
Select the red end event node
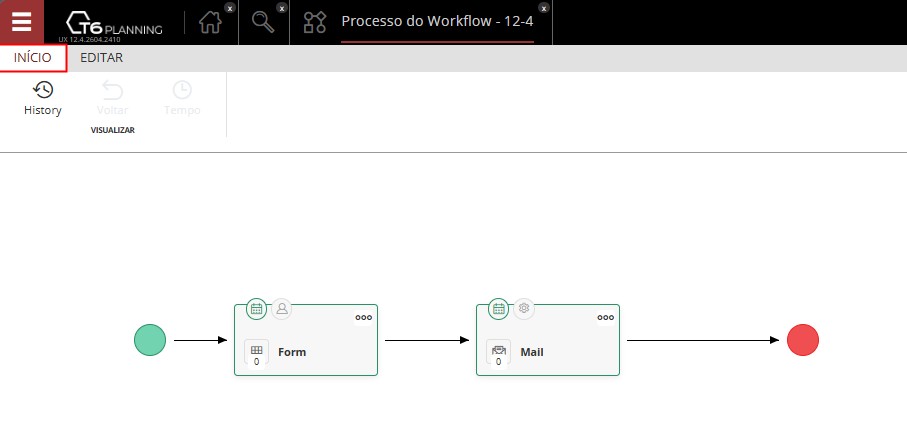click(803, 340)
